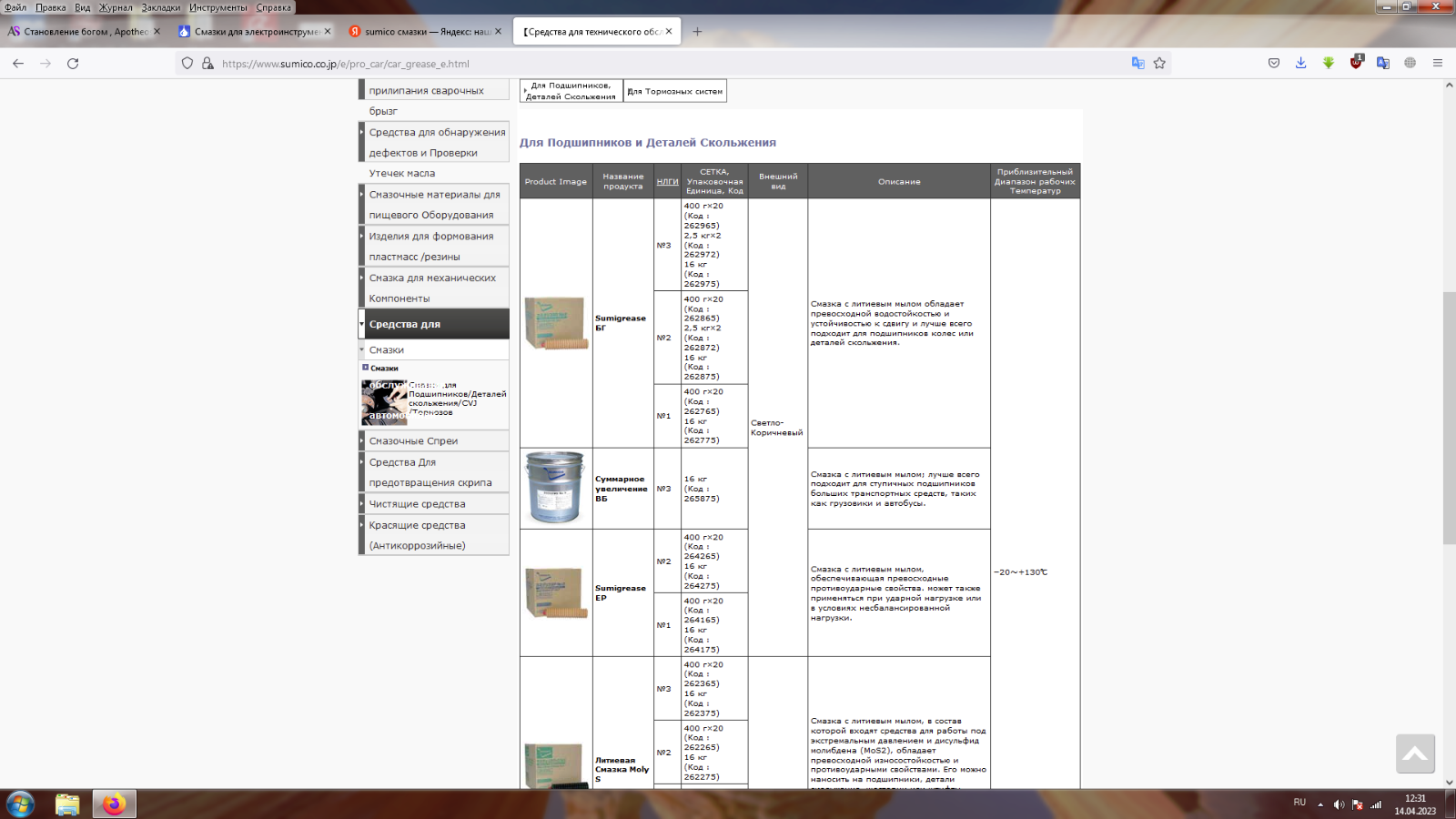Open sidebar greases thumbnail image
This screenshot has height=819, width=1456.
384,402
